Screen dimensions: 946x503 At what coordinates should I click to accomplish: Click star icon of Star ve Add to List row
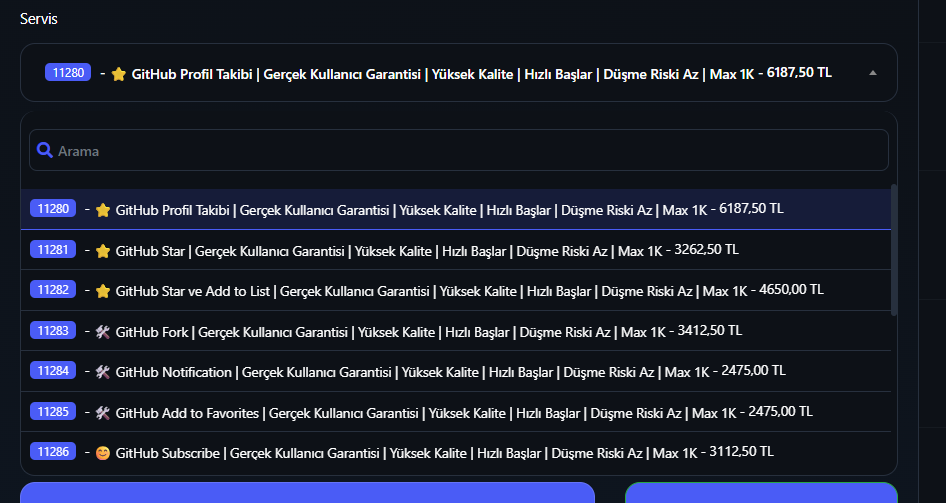(103, 291)
